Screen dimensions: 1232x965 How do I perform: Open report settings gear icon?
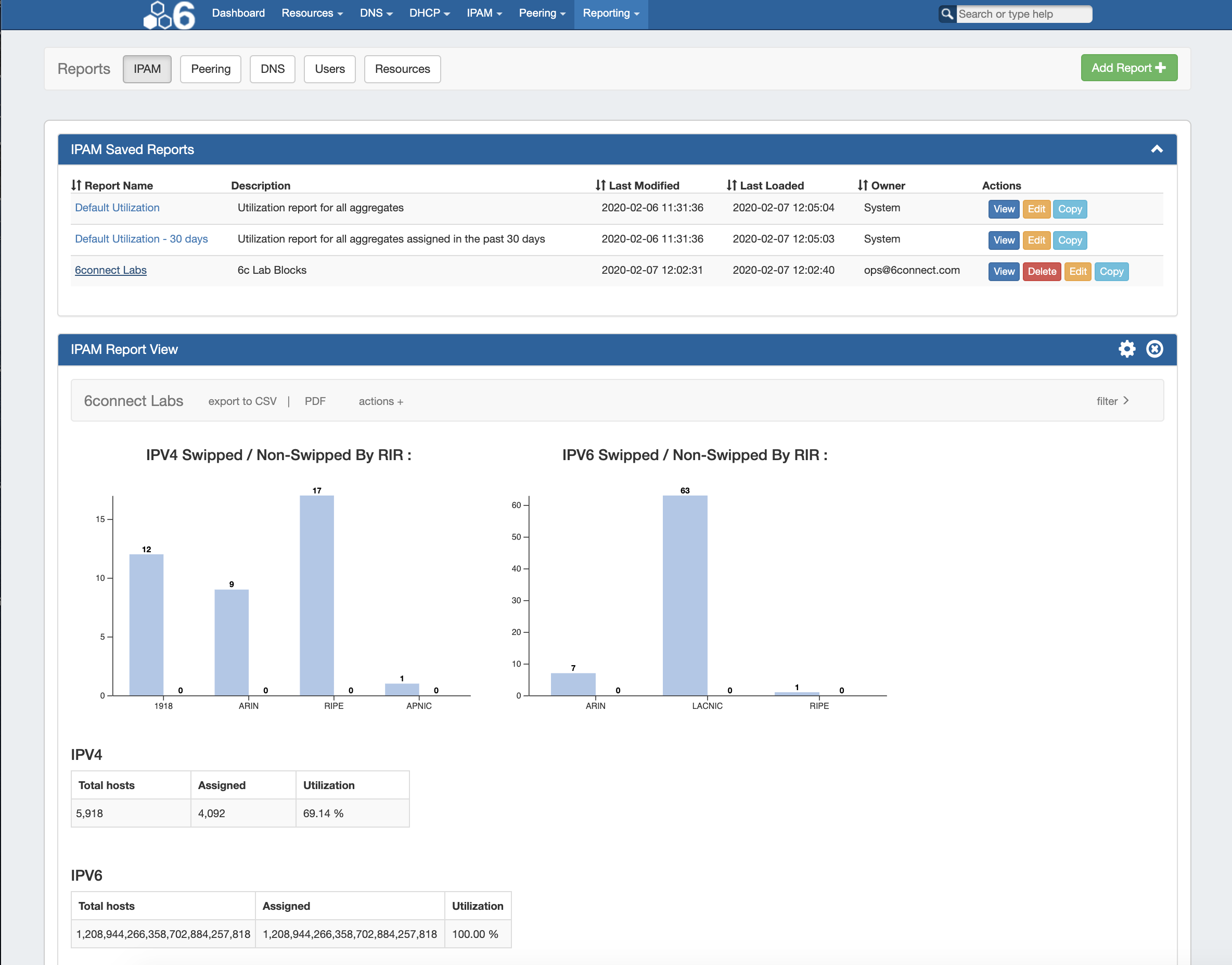click(x=1126, y=349)
